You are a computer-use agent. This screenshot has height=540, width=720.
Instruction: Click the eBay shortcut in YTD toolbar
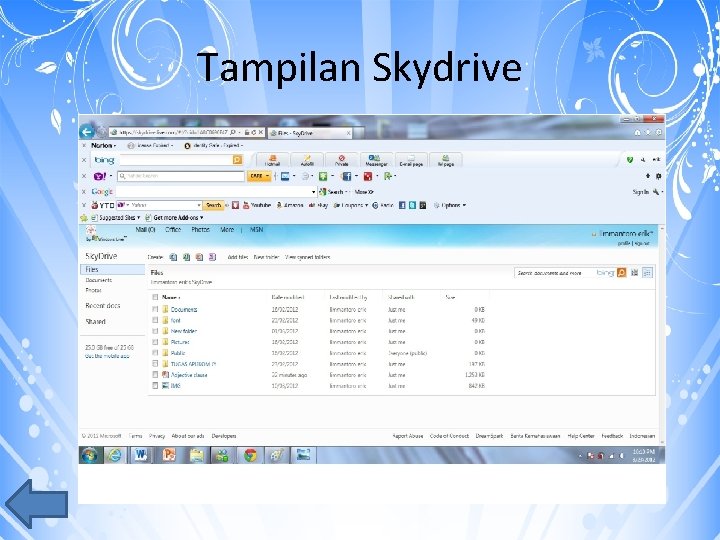pyautogui.click(x=318, y=205)
